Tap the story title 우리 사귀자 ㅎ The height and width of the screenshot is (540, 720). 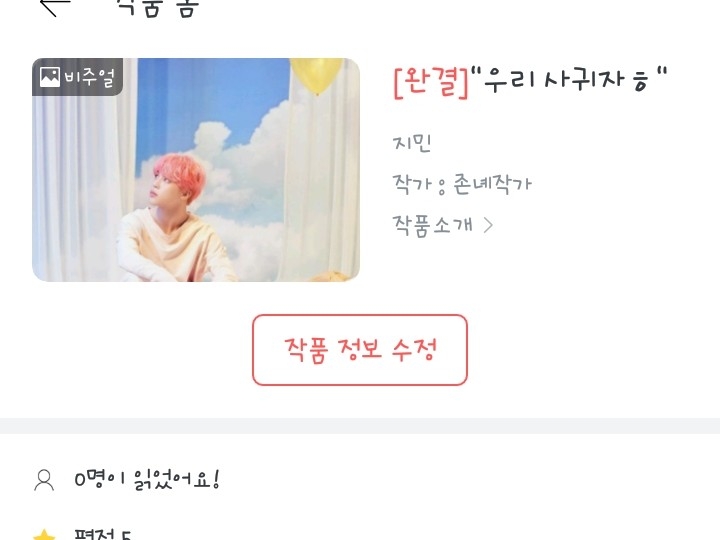(x=569, y=80)
